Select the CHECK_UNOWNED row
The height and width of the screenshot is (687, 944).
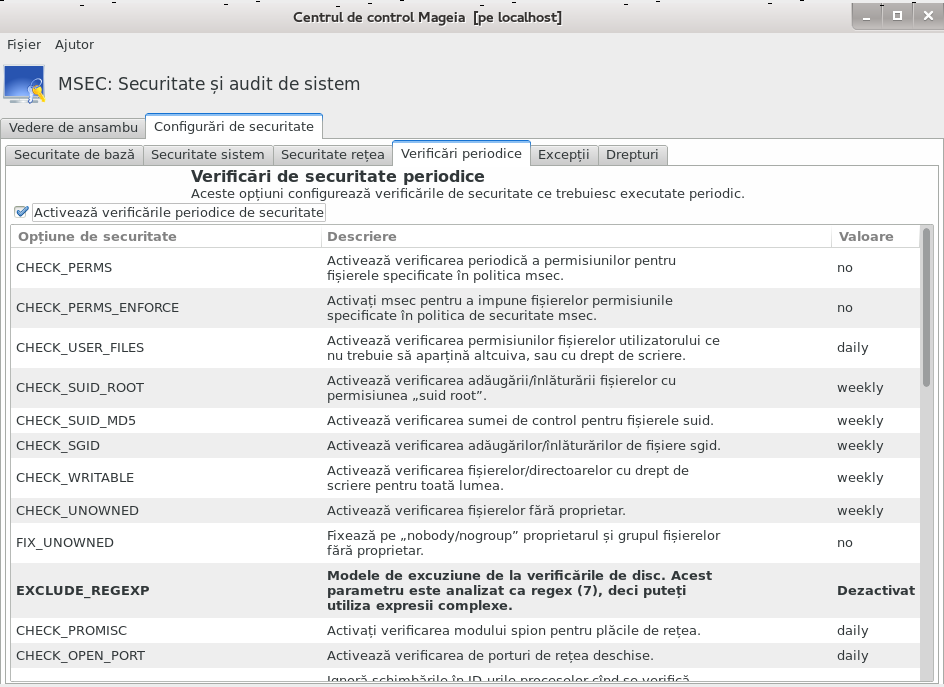465,511
